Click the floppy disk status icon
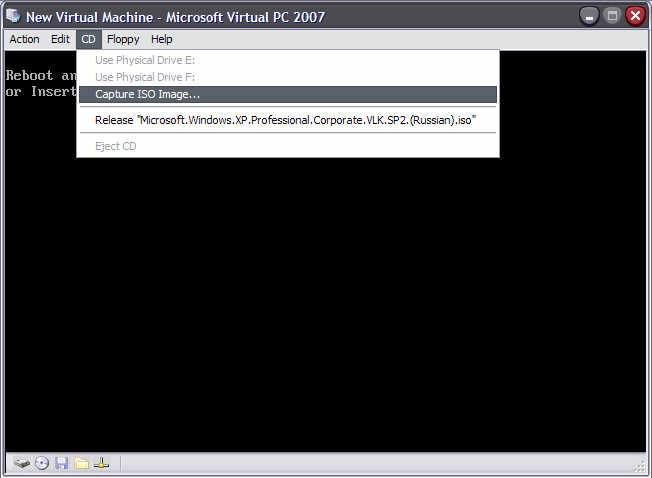Screen dimensions: 652x478 (x=62, y=463)
